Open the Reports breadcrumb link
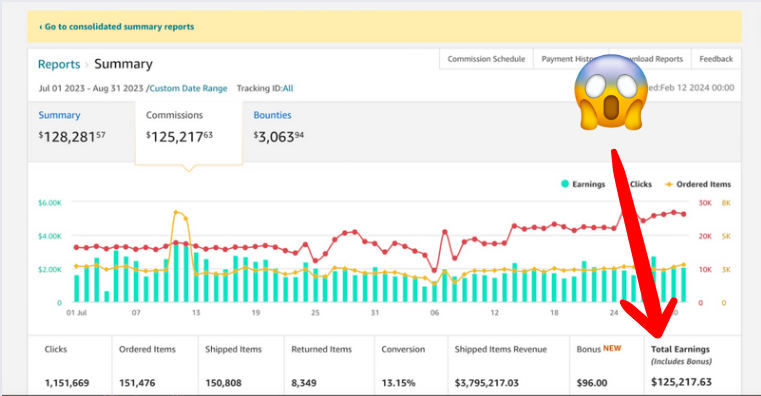Viewport: 761px width, 396px height. 59,65
